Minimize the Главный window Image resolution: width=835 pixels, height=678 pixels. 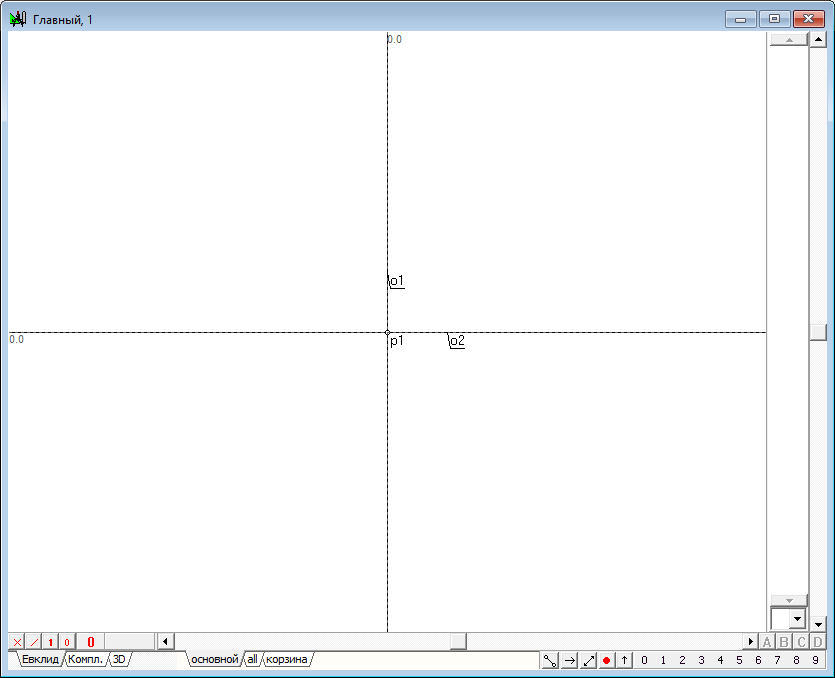pos(741,19)
